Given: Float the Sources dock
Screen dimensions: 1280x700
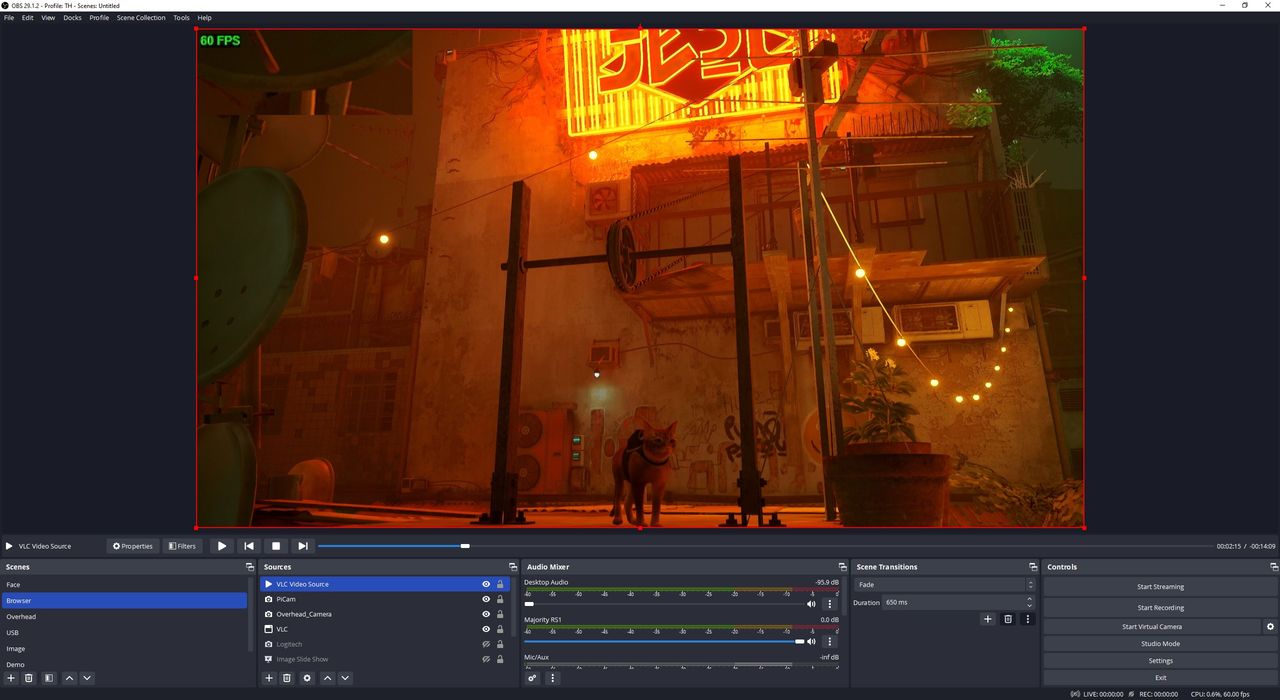Looking at the screenshot, I should (513, 567).
